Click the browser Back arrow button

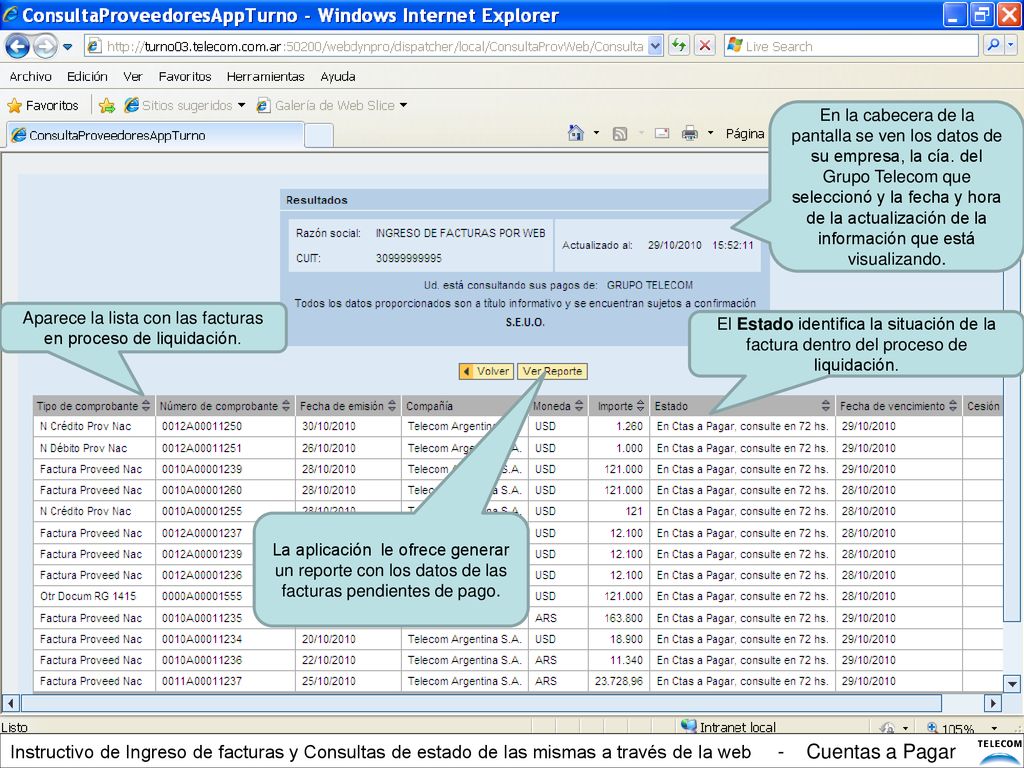pyautogui.click(x=17, y=46)
